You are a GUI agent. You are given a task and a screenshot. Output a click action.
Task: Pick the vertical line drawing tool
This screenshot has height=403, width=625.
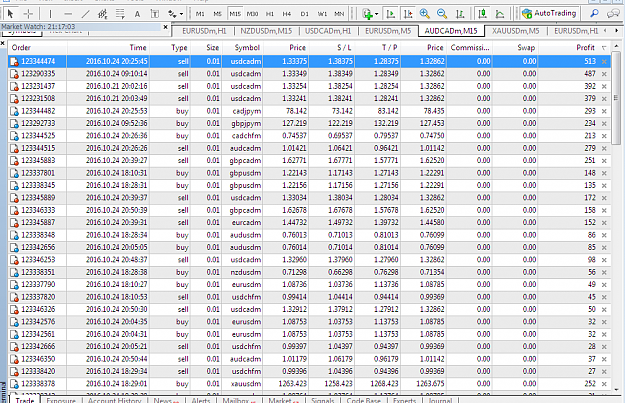tap(50, 14)
